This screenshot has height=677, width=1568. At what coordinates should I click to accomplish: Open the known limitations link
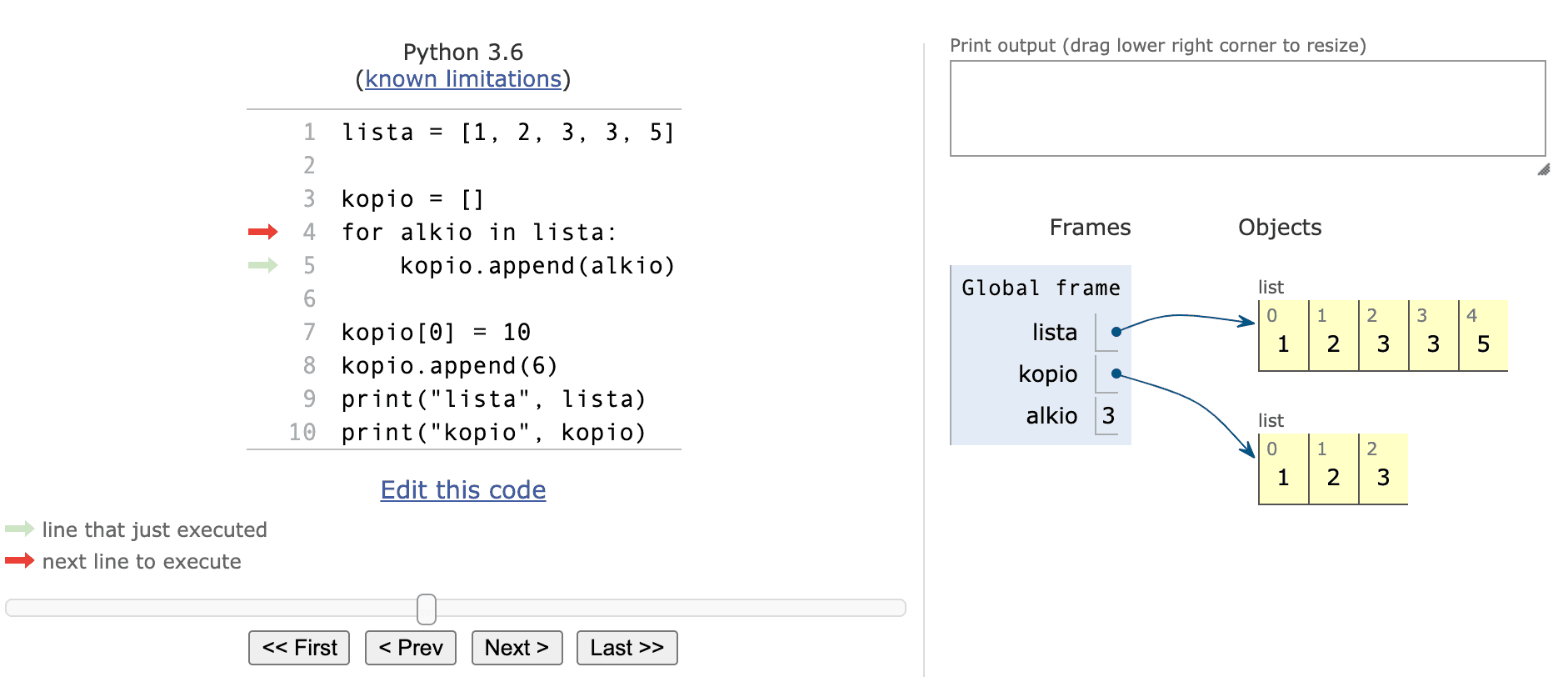(x=463, y=79)
